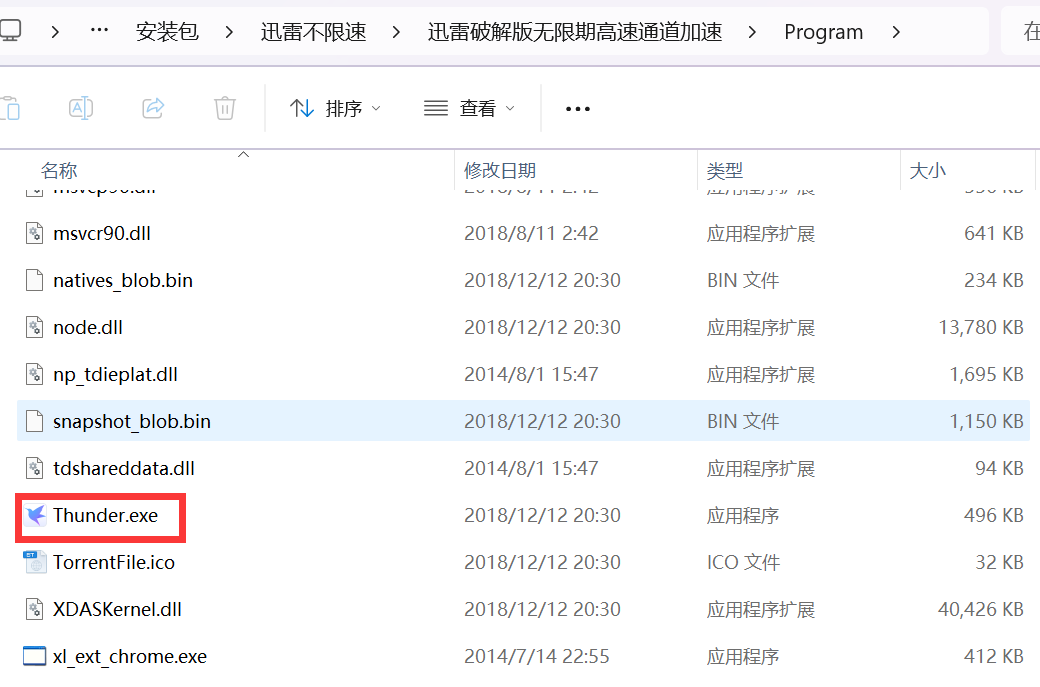This screenshot has height=687, width=1040.
Task: Select the xl_ext_chrome.exe file
Action: click(x=130, y=656)
